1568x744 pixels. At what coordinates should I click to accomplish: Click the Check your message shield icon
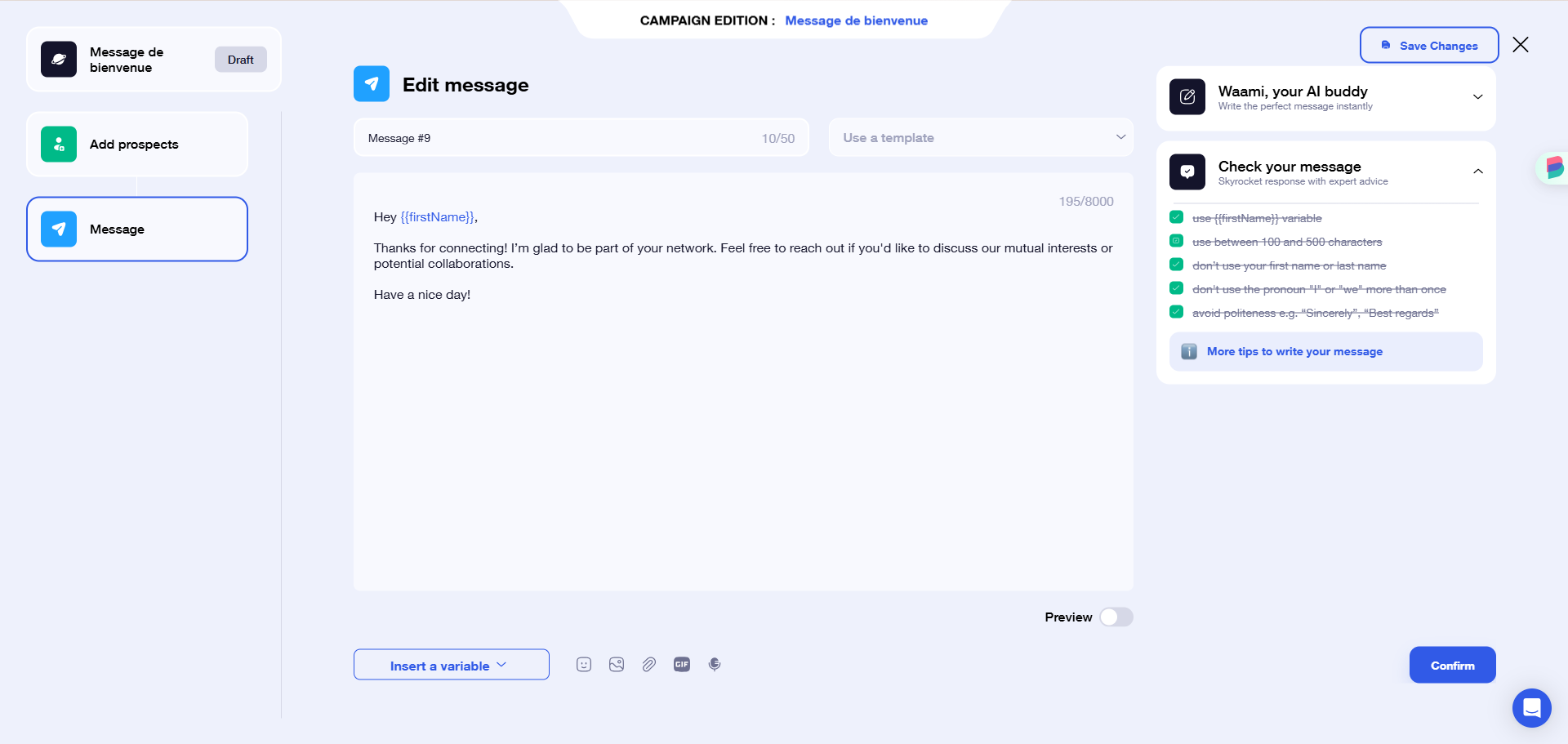pos(1187,172)
